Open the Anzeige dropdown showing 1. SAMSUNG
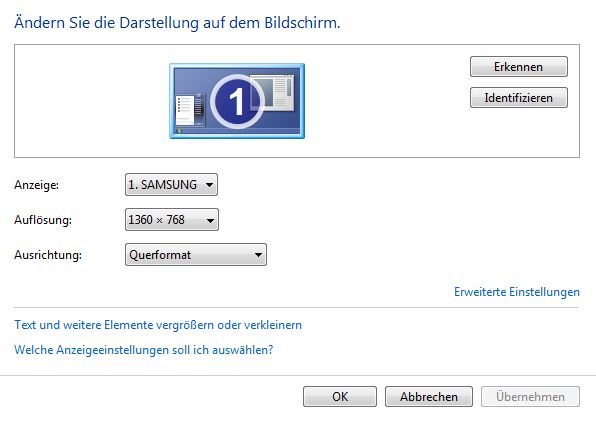 [x=171, y=185]
